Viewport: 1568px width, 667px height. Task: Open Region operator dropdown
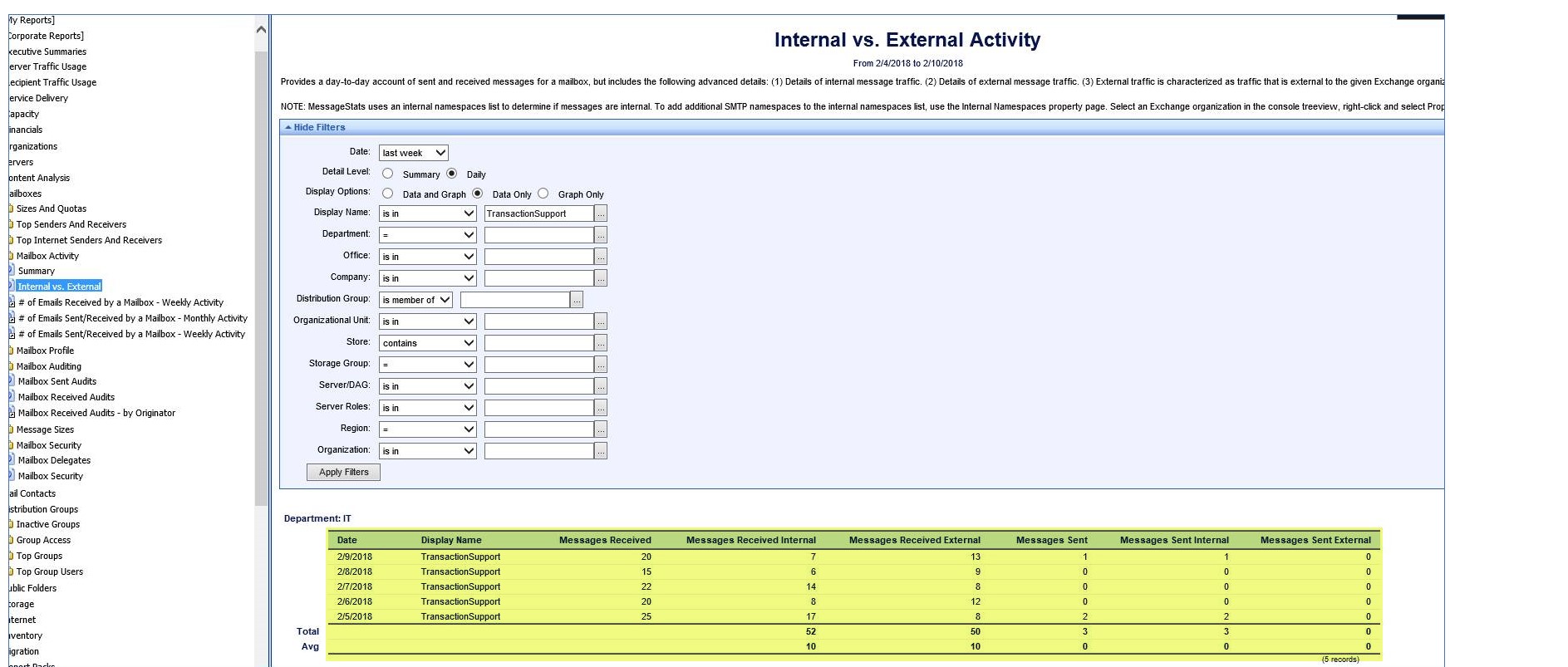tap(428, 429)
